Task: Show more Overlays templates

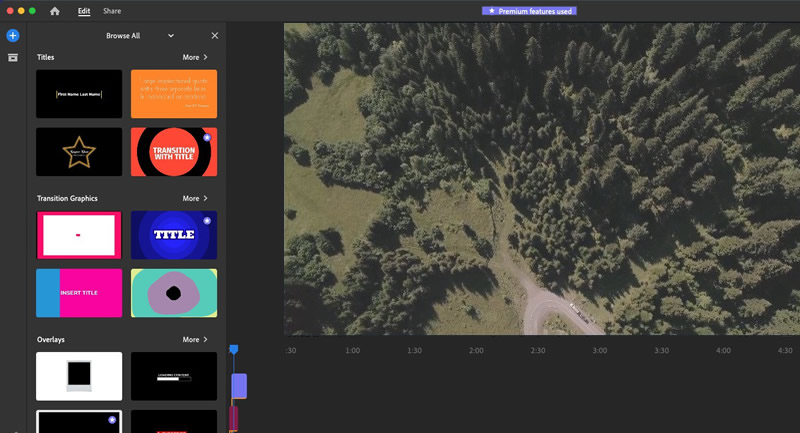Action: coord(195,340)
